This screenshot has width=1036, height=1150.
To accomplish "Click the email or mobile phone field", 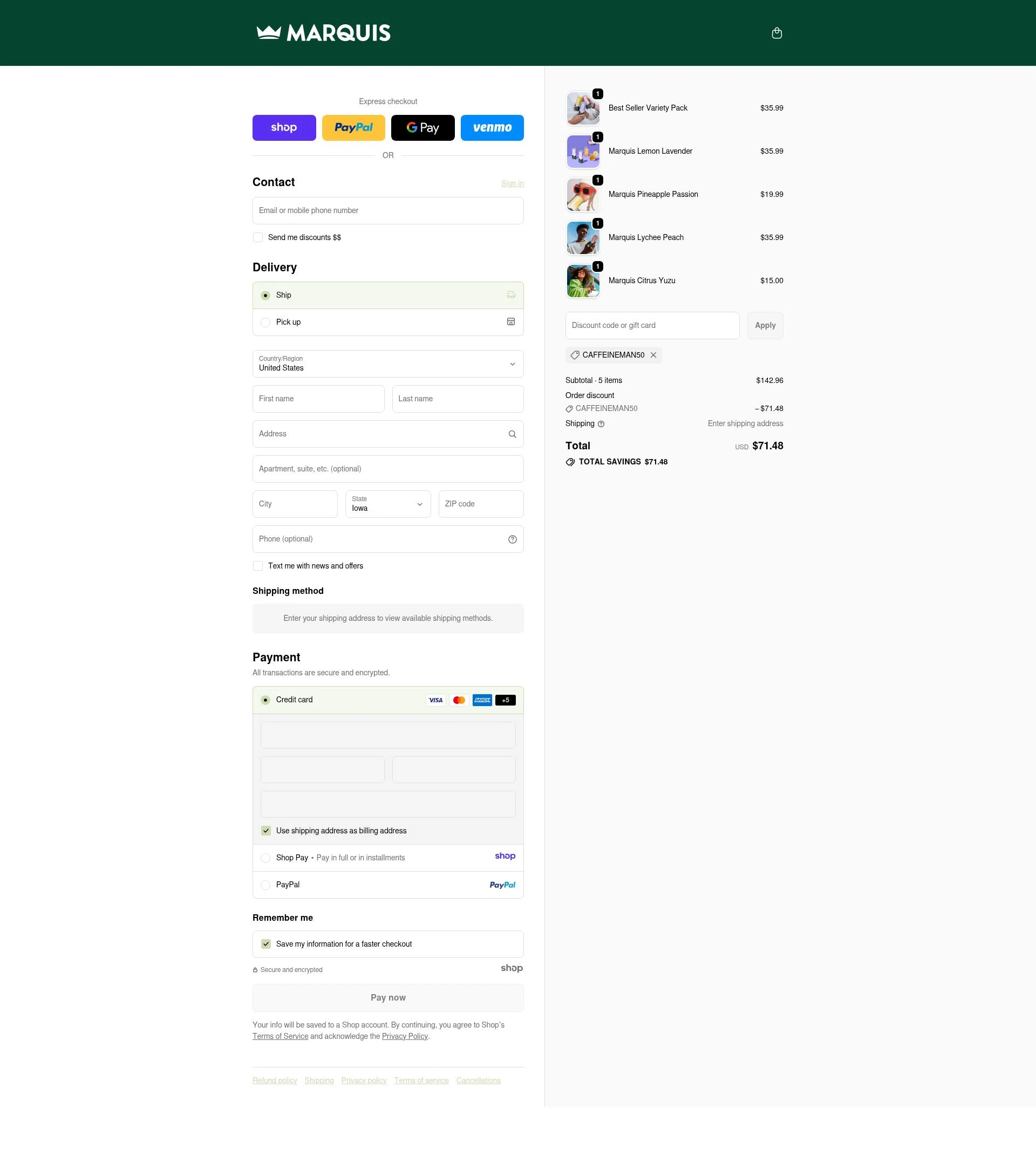I will 387,210.
